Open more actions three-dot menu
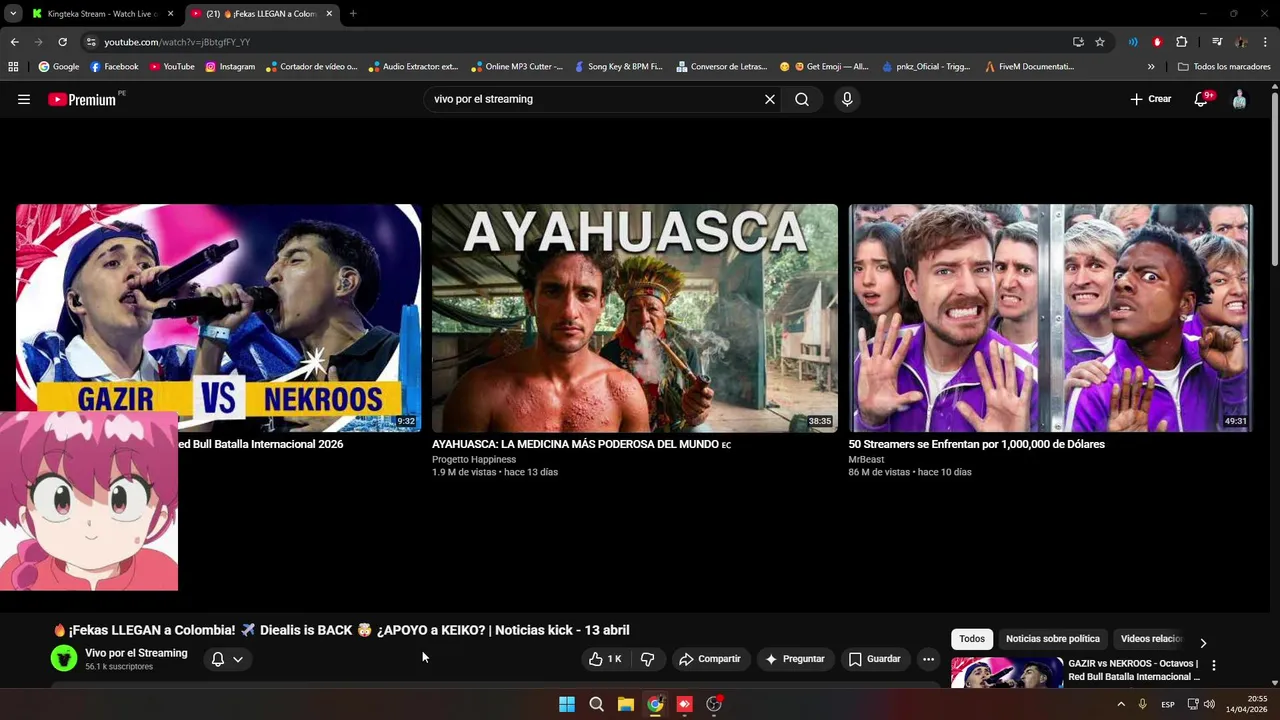The image size is (1280, 720). (x=928, y=659)
